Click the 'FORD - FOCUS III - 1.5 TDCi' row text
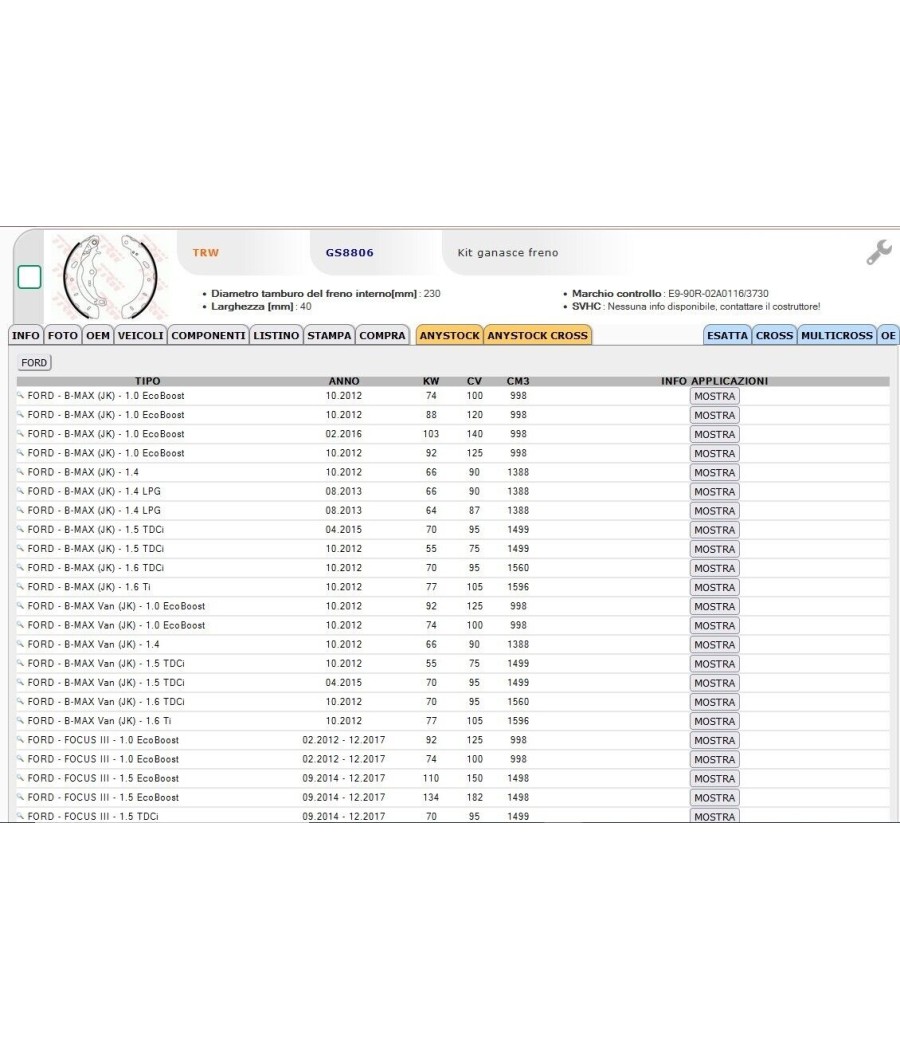The width and height of the screenshot is (900, 1050). pyautogui.click(x=93, y=817)
